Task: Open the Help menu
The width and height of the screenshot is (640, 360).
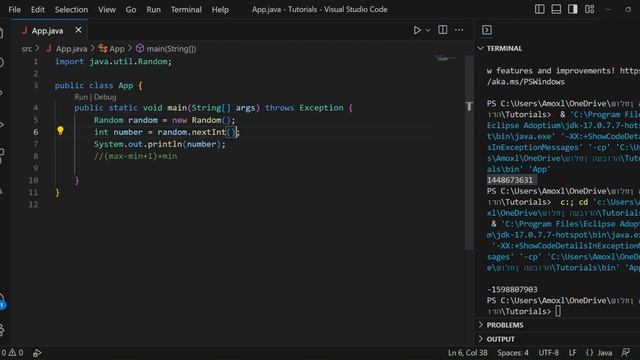Action: [x=220, y=9]
